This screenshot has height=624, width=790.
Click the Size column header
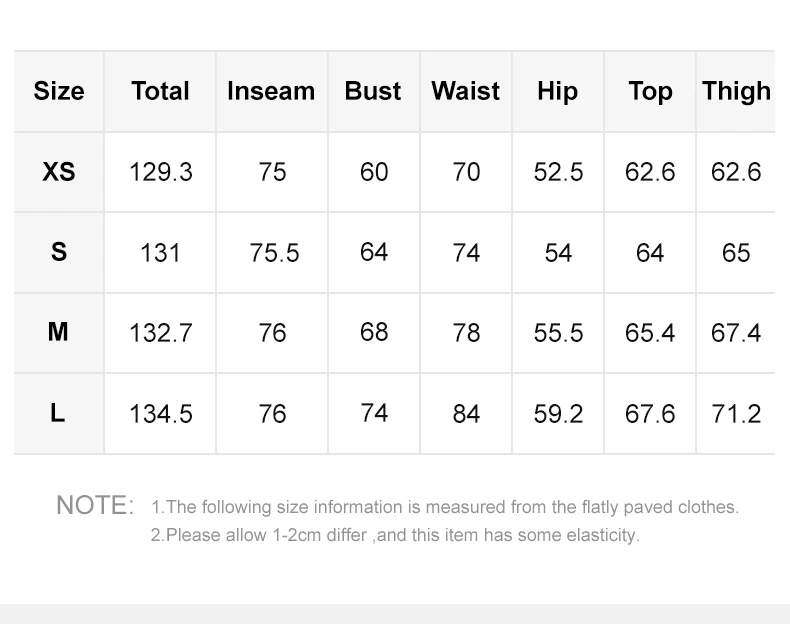(59, 91)
